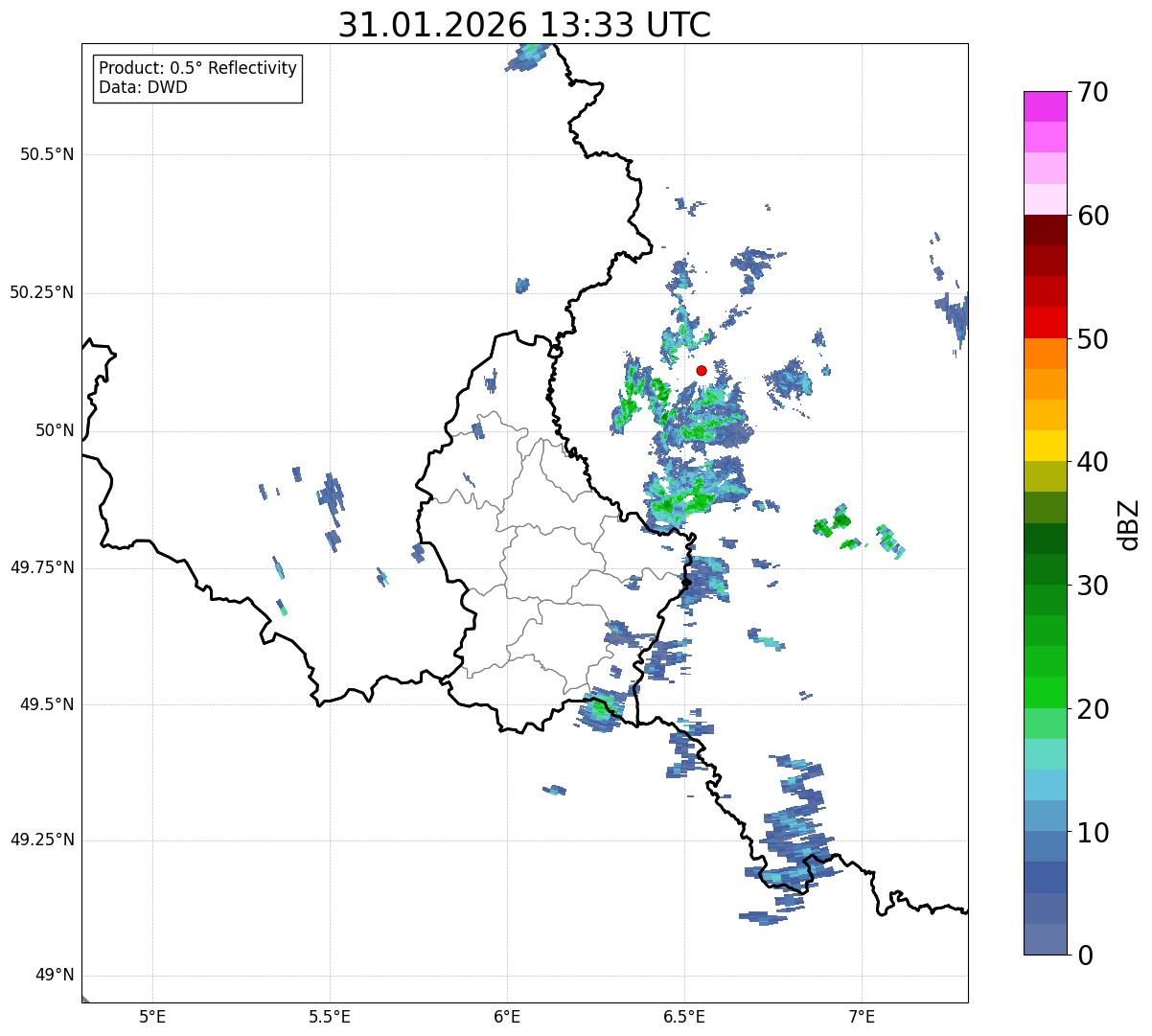Click the '49.75°N' latitude label
The height and width of the screenshot is (1036, 1152).
(x=41, y=567)
